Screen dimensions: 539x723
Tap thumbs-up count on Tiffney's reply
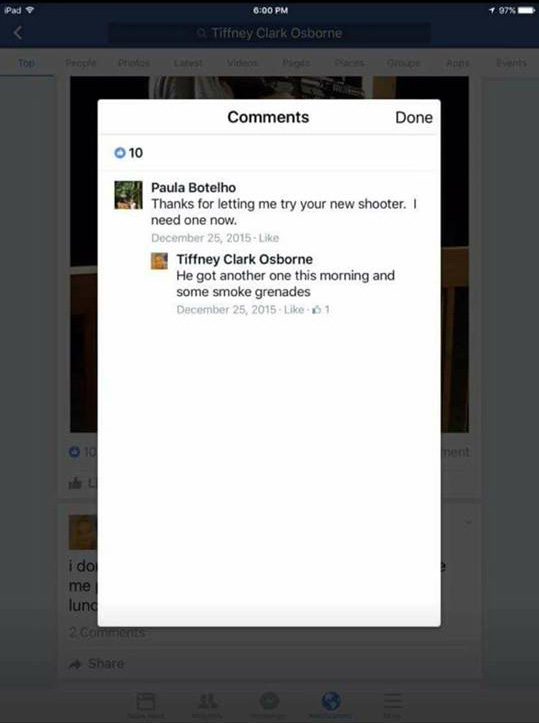[321, 309]
